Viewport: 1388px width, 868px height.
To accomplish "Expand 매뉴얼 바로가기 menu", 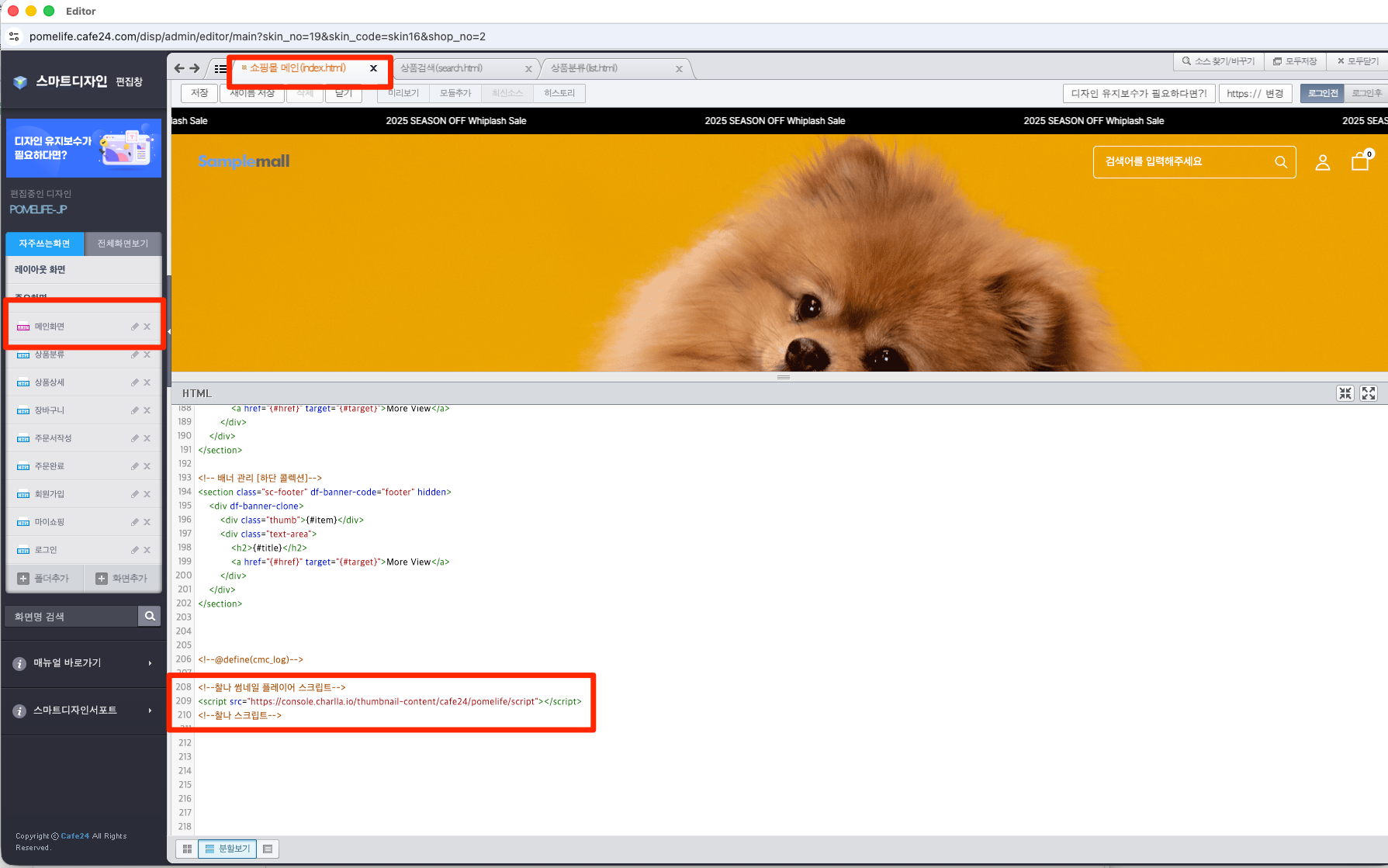I will (83, 663).
